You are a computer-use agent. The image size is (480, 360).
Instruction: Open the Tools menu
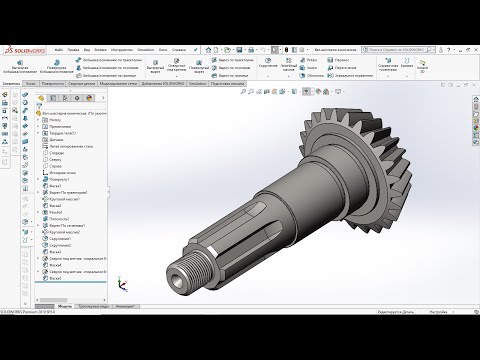[x=122, y=50]
